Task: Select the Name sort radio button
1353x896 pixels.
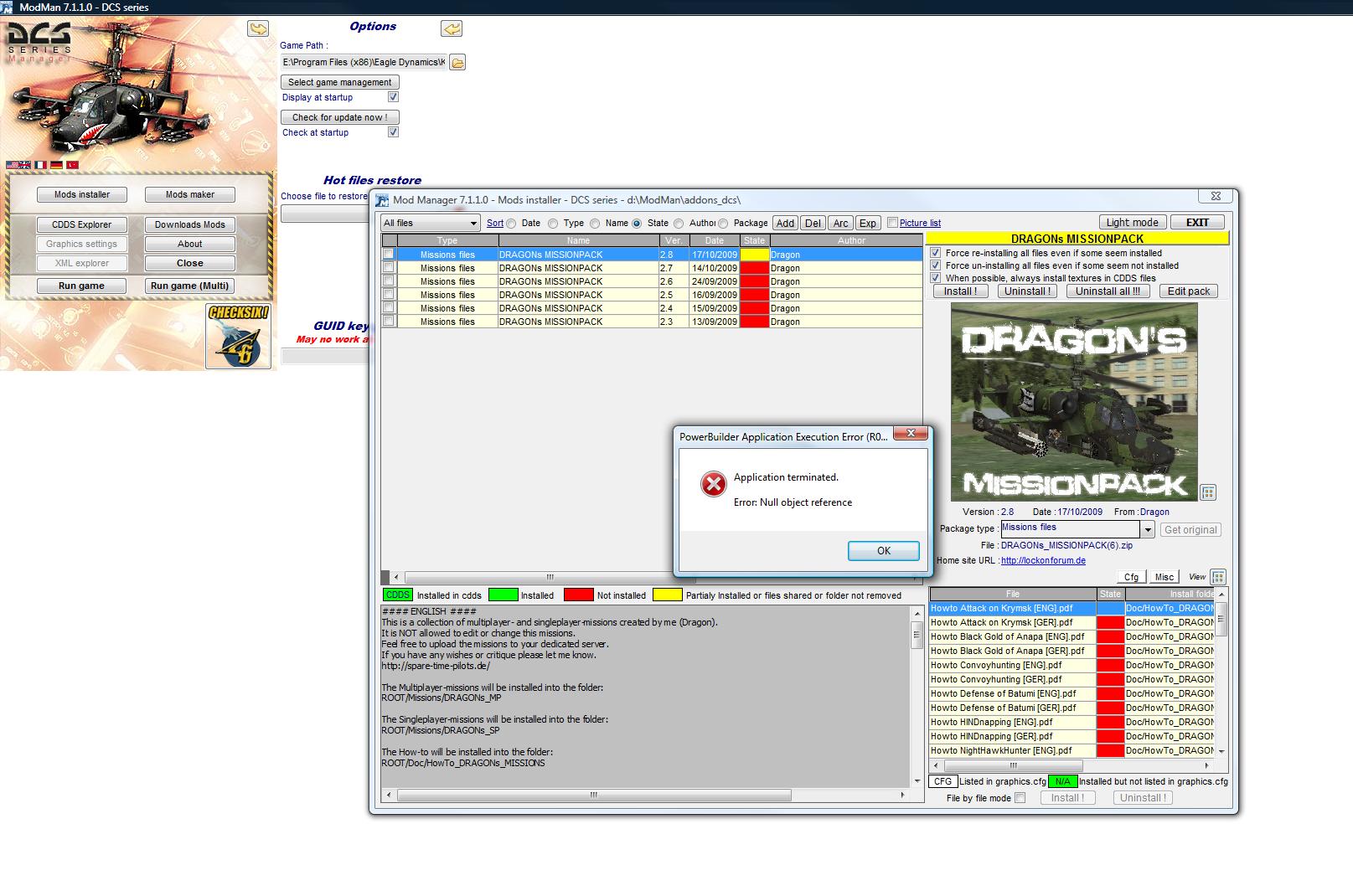Action: tap(595, 224)
